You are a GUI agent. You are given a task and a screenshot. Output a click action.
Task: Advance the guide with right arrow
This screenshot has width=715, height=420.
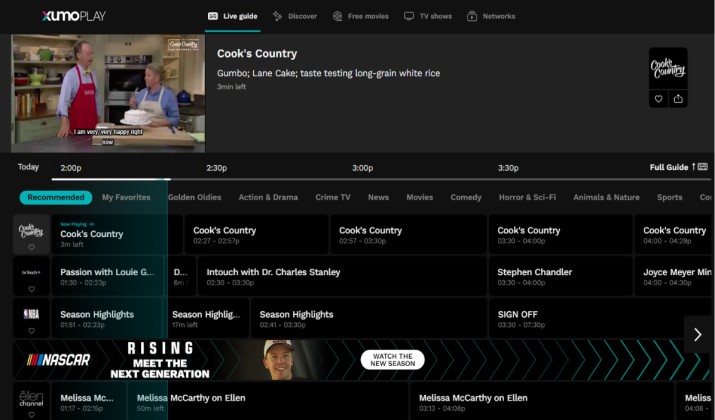tap(698, 334)
